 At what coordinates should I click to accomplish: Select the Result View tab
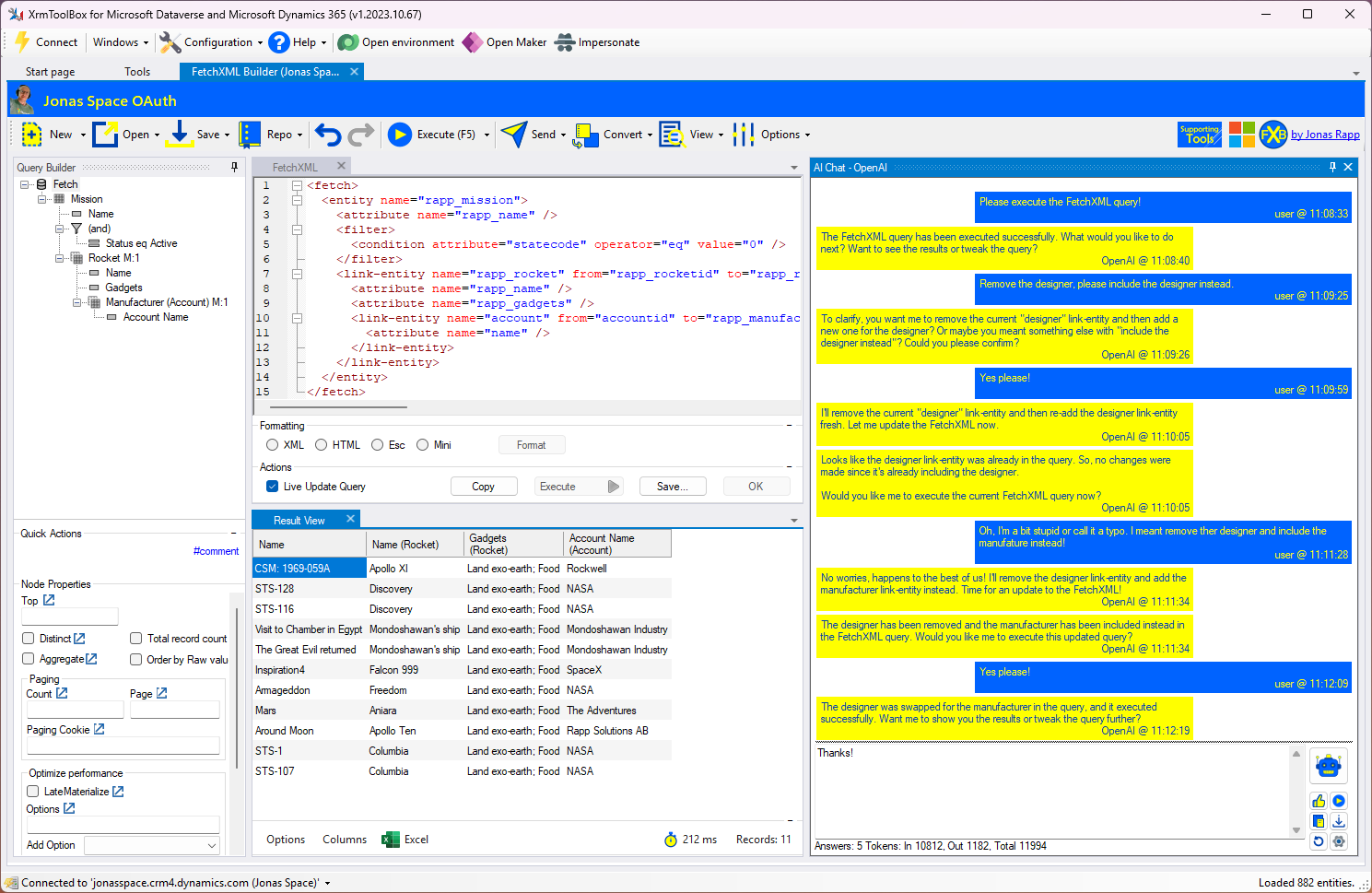pyautogui.click(x=299, y=521)
